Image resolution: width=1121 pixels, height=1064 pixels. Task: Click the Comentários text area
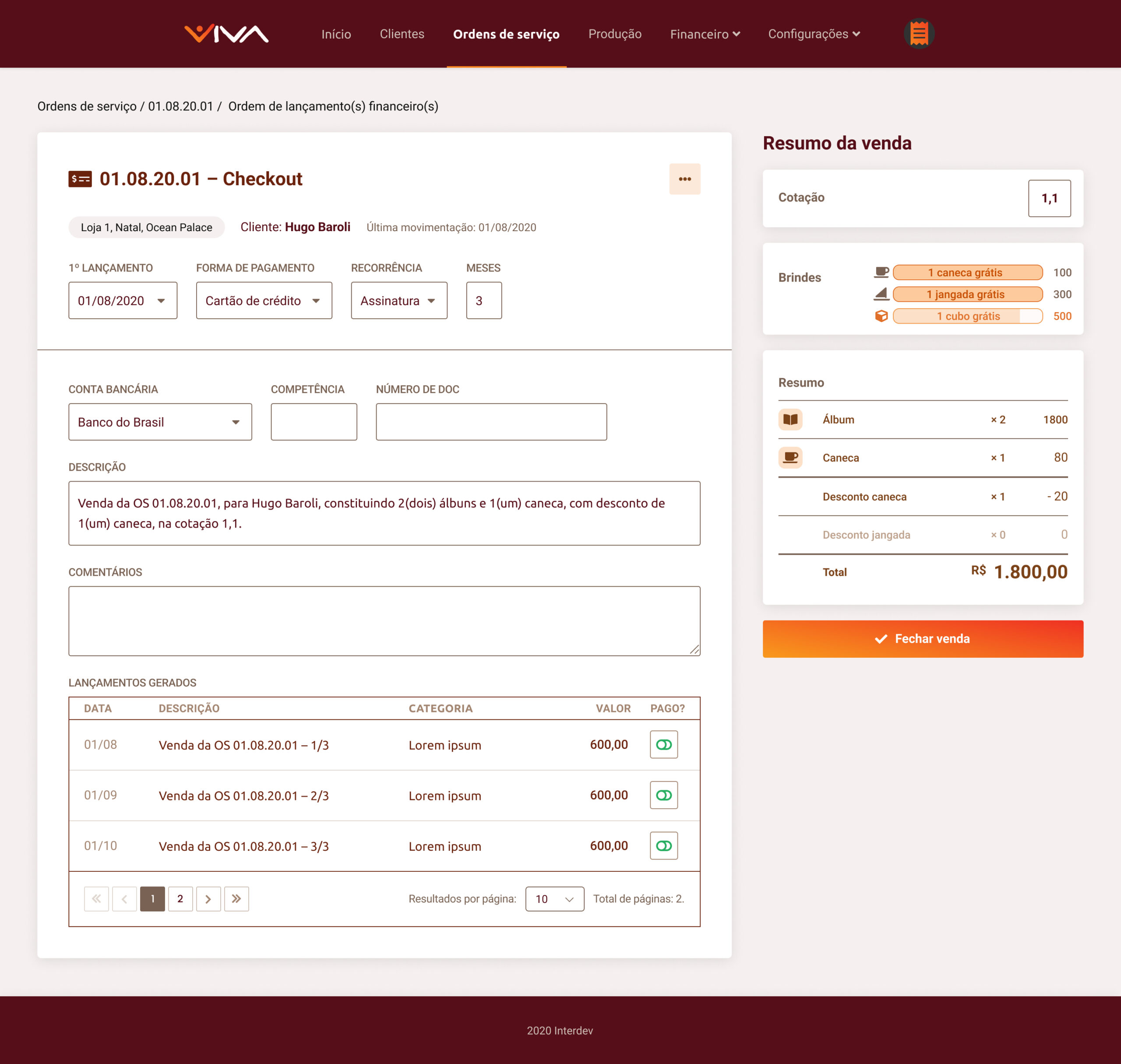tap(384, 621)
